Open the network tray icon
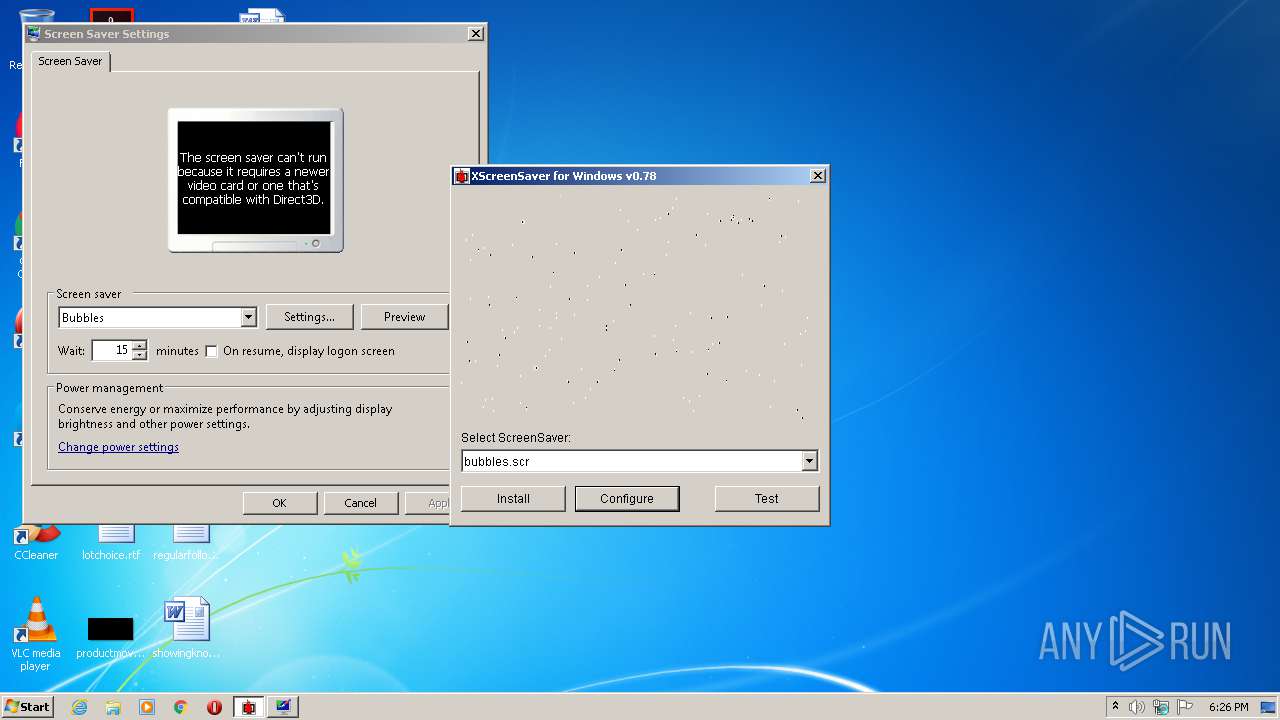 tap(1161, 707)
